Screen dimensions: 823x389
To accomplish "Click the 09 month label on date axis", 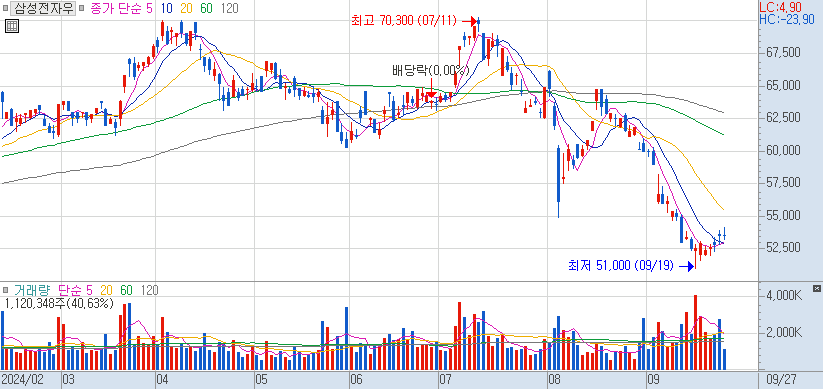I will (653, 380).
